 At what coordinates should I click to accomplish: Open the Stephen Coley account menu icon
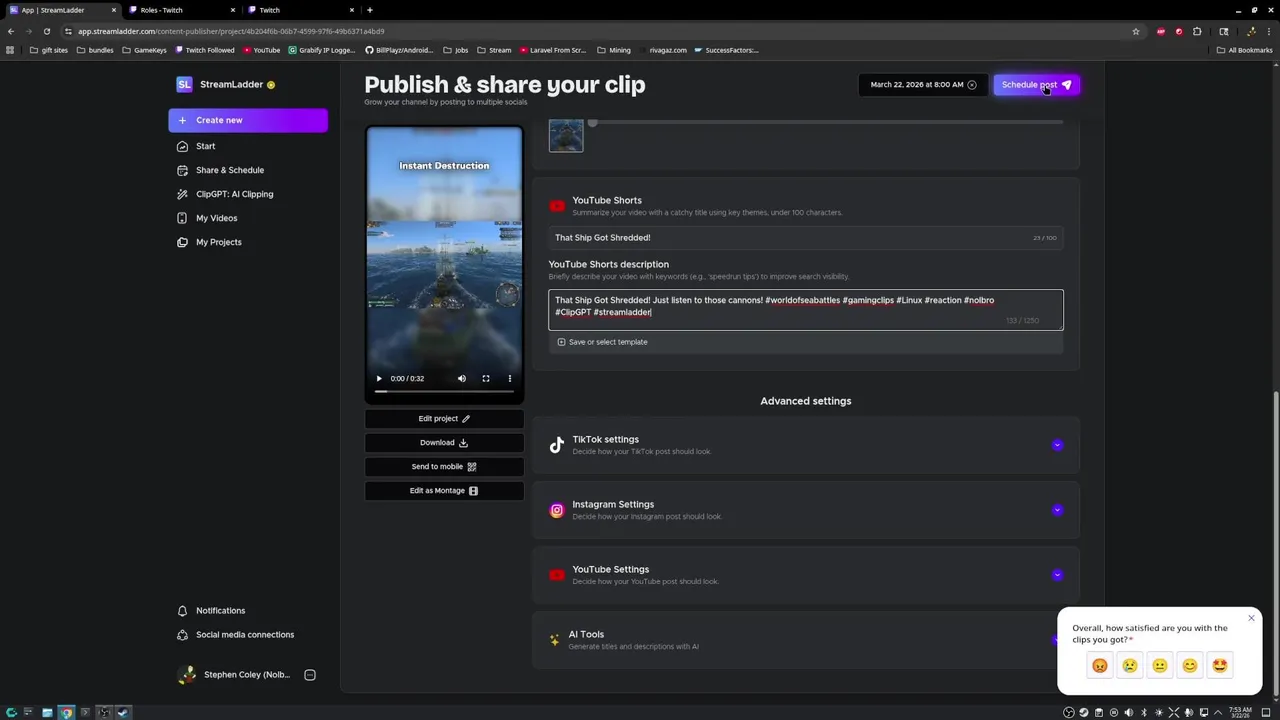coord(310,675)
